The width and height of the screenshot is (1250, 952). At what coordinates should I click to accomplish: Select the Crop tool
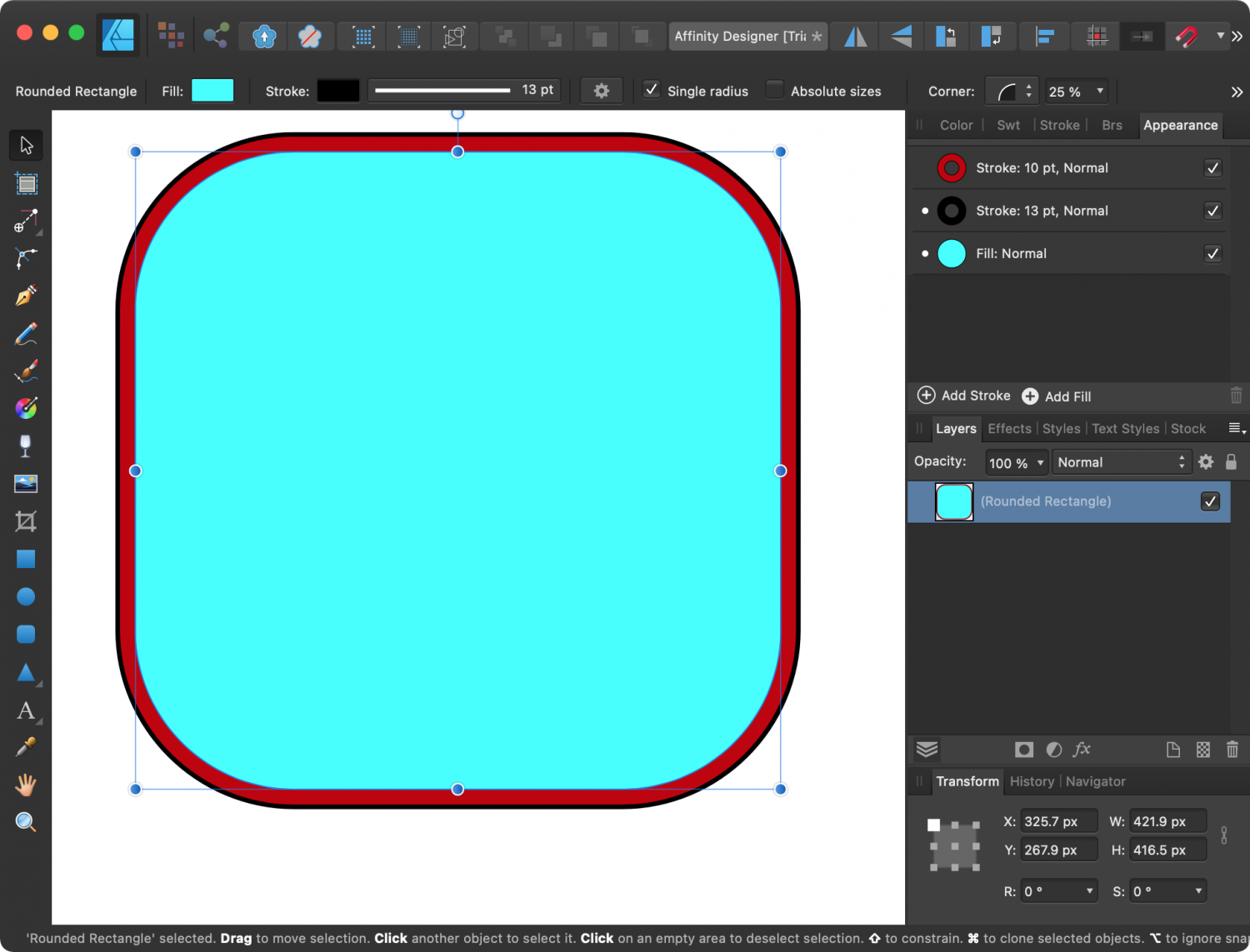[26, 521]
